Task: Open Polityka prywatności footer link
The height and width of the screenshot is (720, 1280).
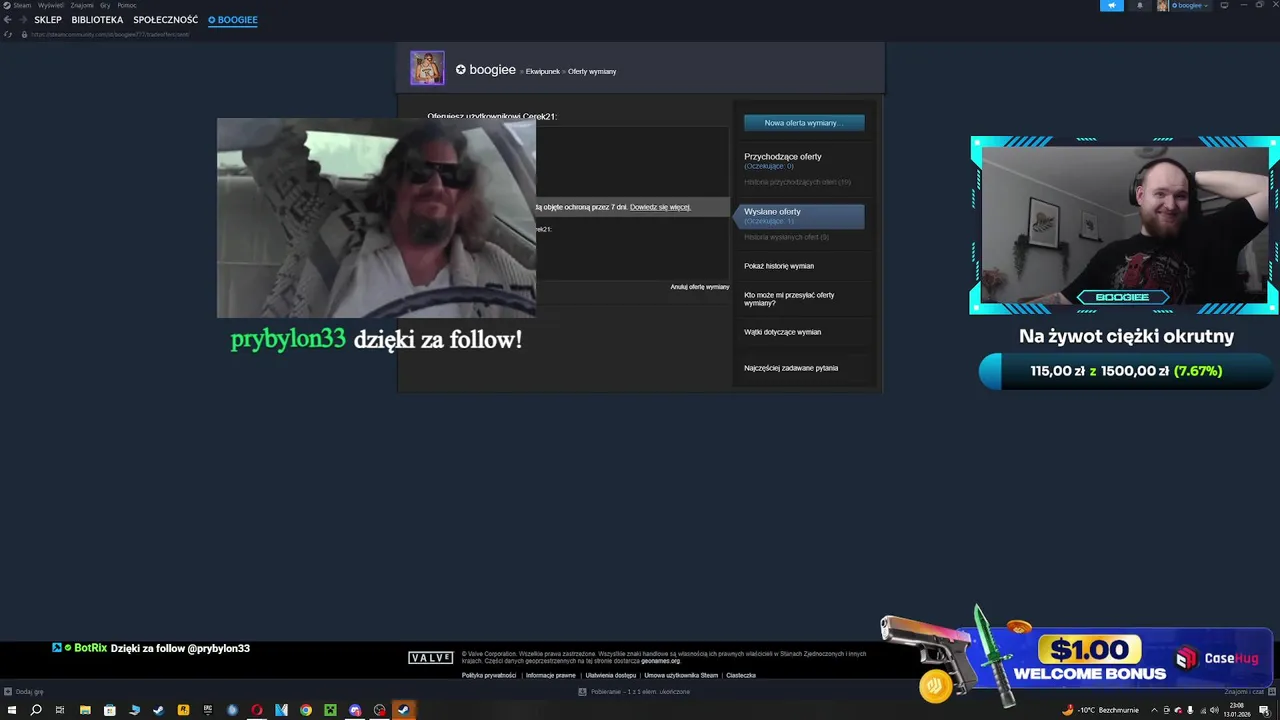Action: click(x=489, y=675)
